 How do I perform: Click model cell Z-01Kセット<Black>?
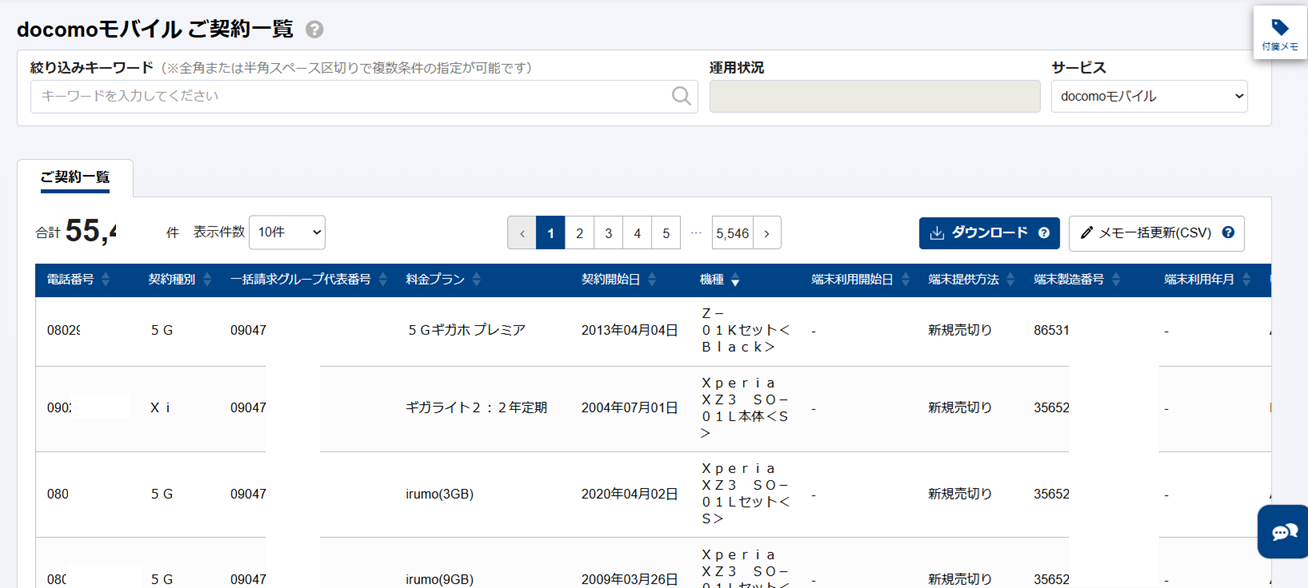pos(746,330)
